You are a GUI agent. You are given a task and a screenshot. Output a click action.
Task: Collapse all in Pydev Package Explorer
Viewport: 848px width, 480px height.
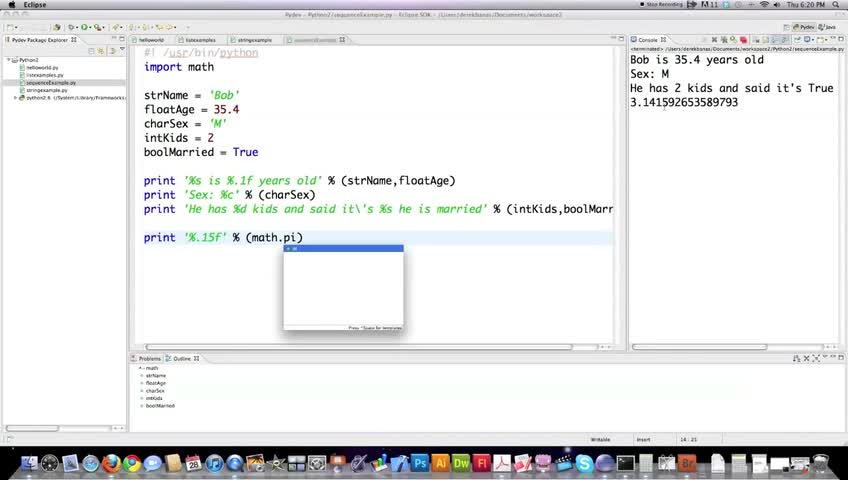[91, 51]
